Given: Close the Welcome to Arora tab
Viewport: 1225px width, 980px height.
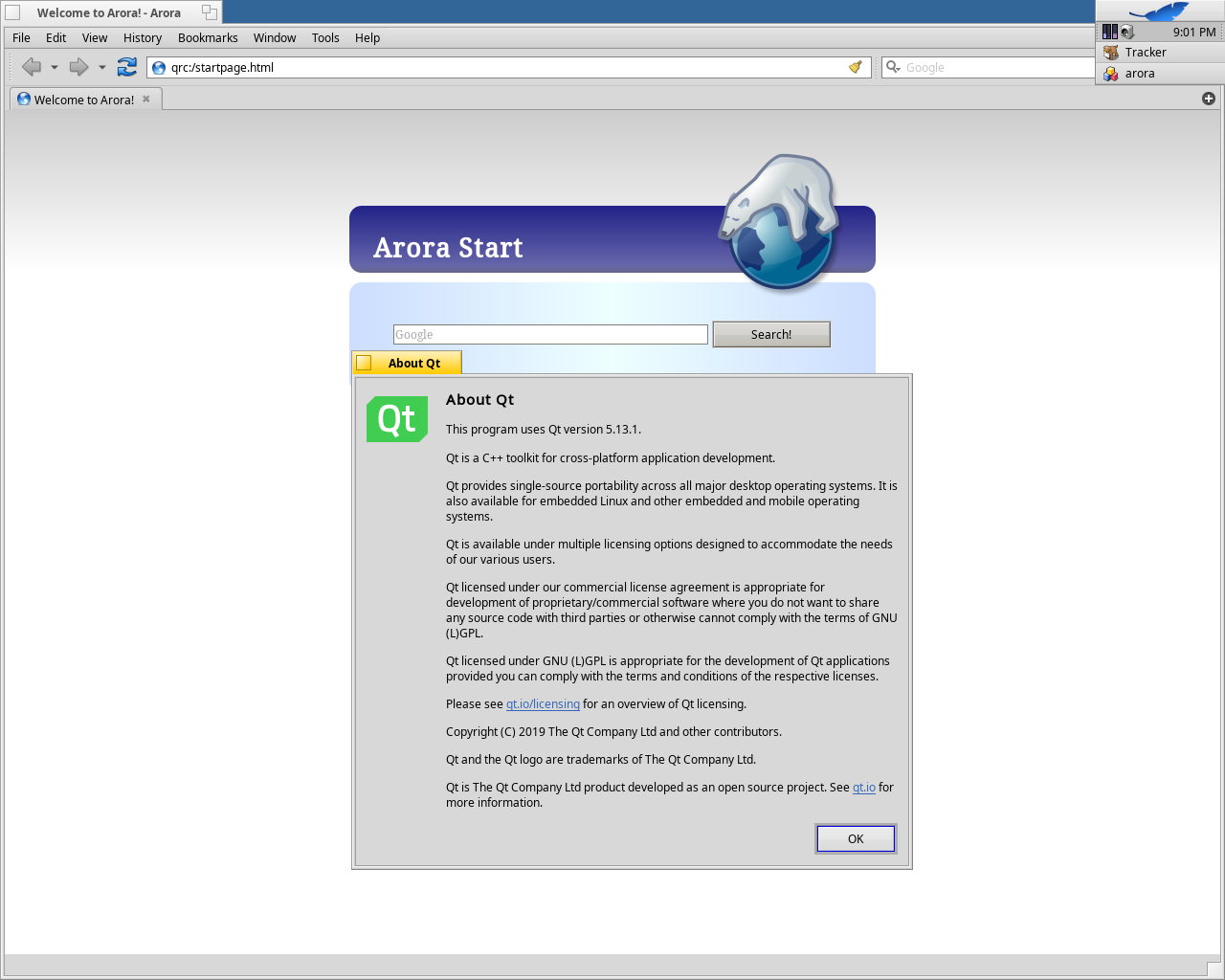Looking at the screenshot, I should (x=146, y=99).
